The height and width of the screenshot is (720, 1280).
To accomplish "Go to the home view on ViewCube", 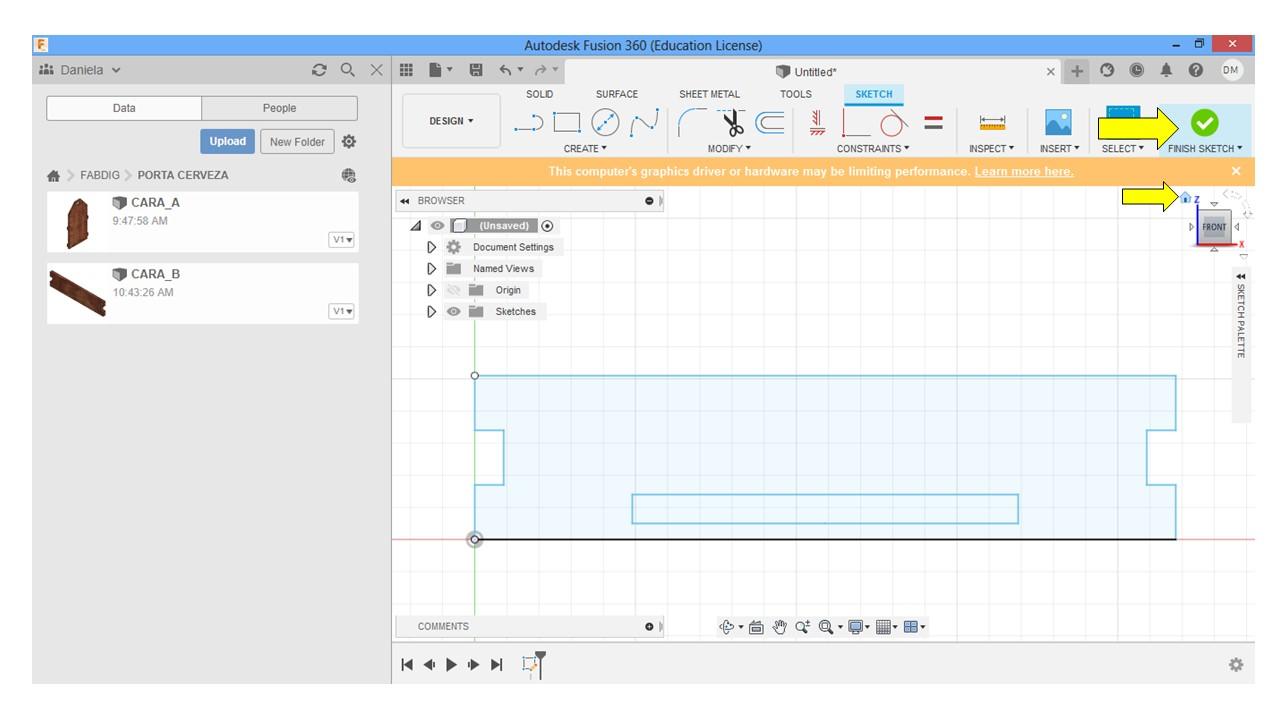I will coord(1186,198).
